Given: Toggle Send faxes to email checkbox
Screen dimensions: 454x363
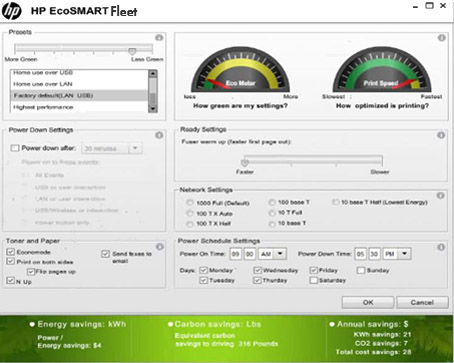Looking at the screenshot, I should (106, 254).
